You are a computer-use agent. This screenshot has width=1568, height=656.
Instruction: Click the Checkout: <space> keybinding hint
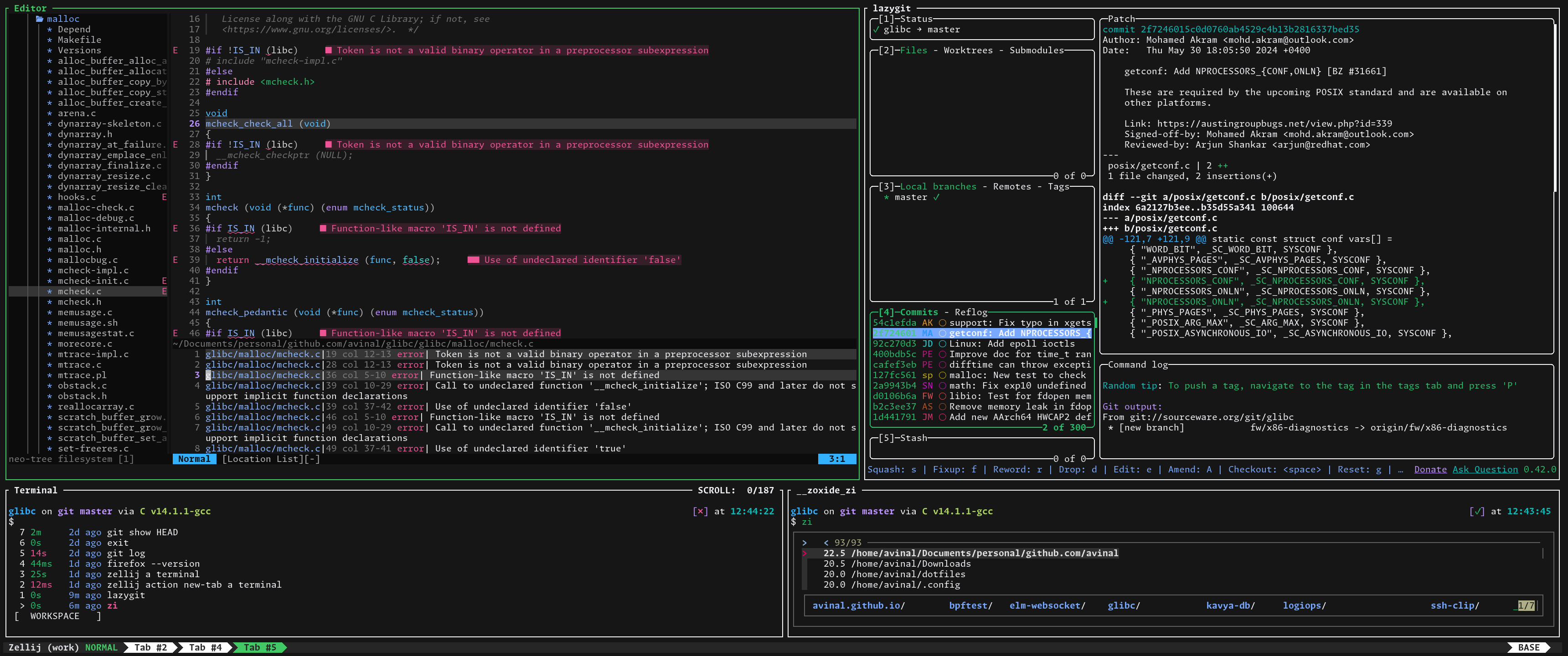pyautogui.click(x=1274, y=470)
